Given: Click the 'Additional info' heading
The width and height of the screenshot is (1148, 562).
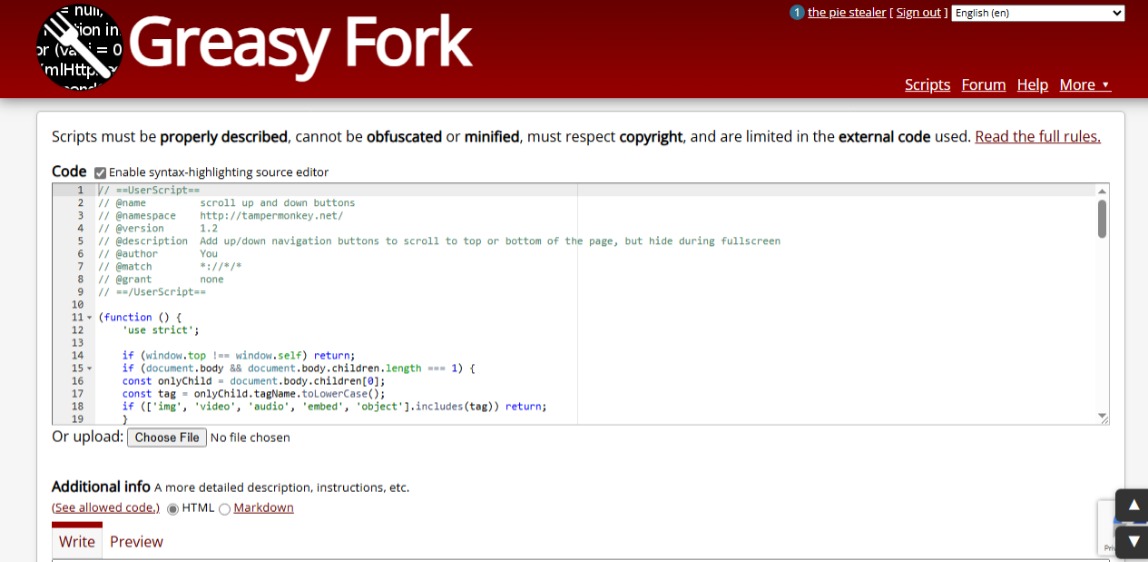Looking at the screenshot, I should 101,487.
